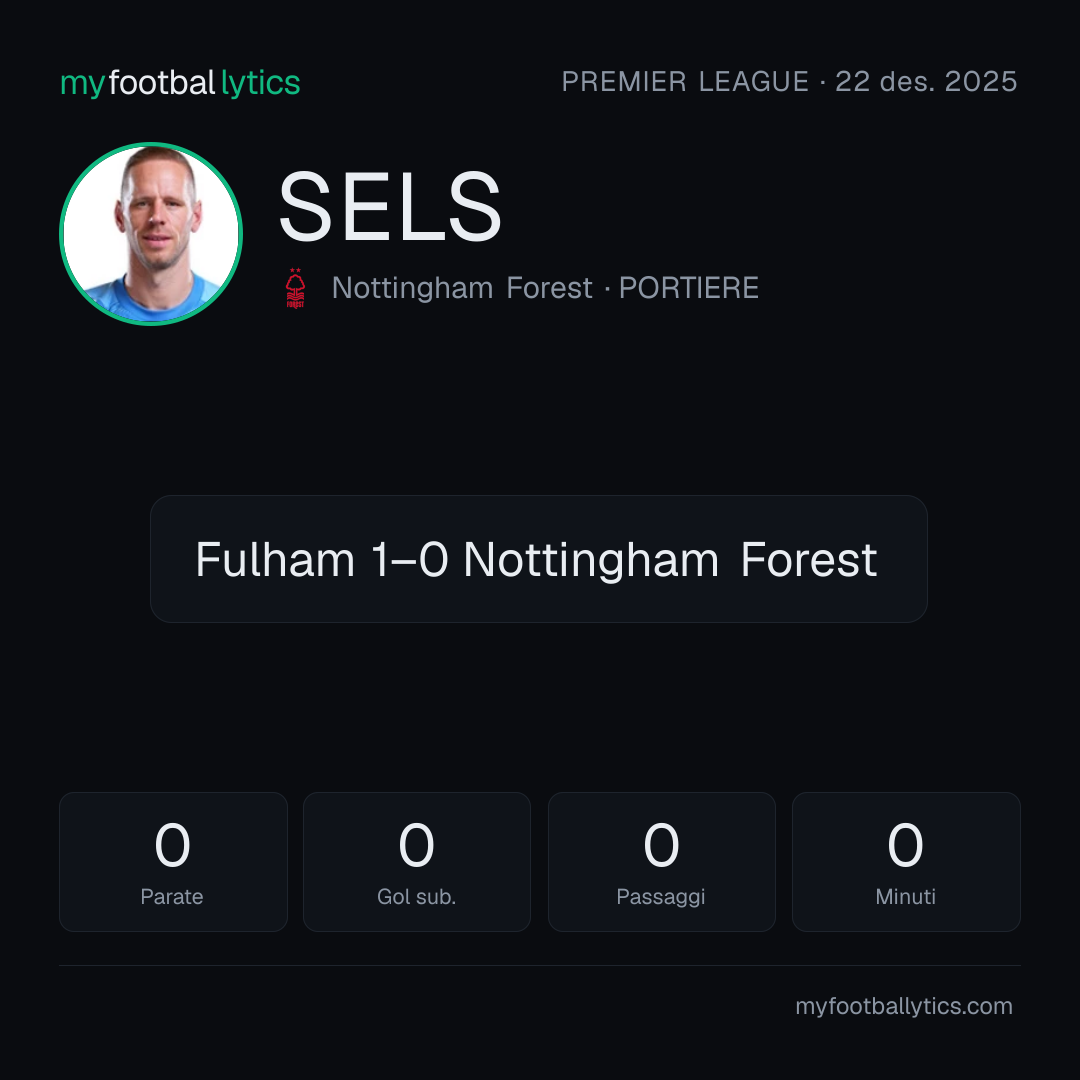The width and height of the screenshot is (1080, 1080).
Task: Click the Nottingham Forest club crest icon
Action: point(295,288)
